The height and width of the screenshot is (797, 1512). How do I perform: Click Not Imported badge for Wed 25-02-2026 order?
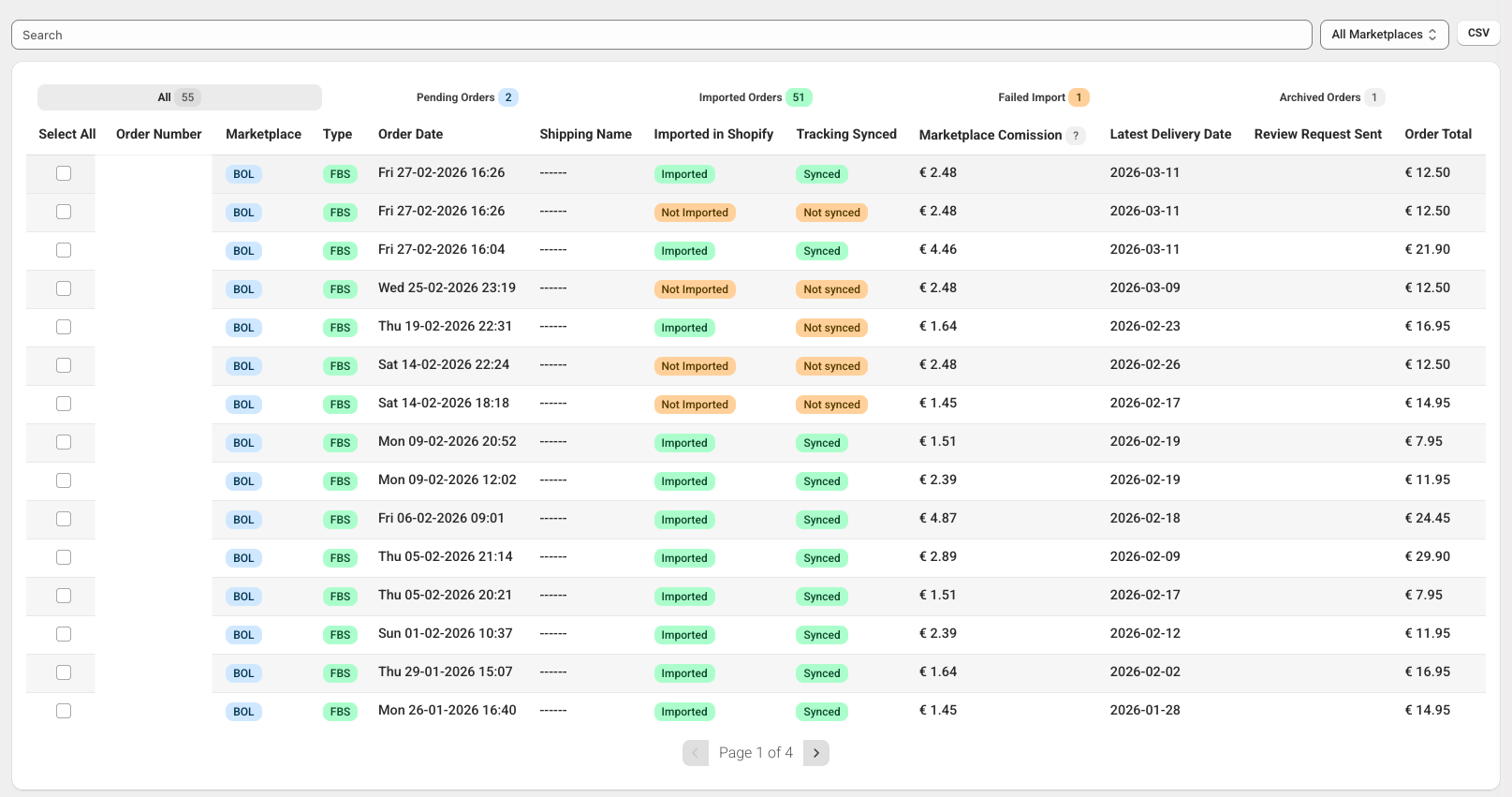(695, 289)
